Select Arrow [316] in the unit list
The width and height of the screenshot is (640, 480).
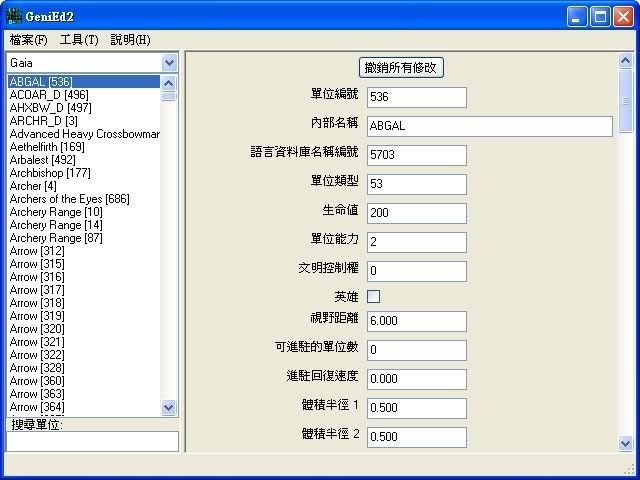pyautogui.click(x=84, y=277)
